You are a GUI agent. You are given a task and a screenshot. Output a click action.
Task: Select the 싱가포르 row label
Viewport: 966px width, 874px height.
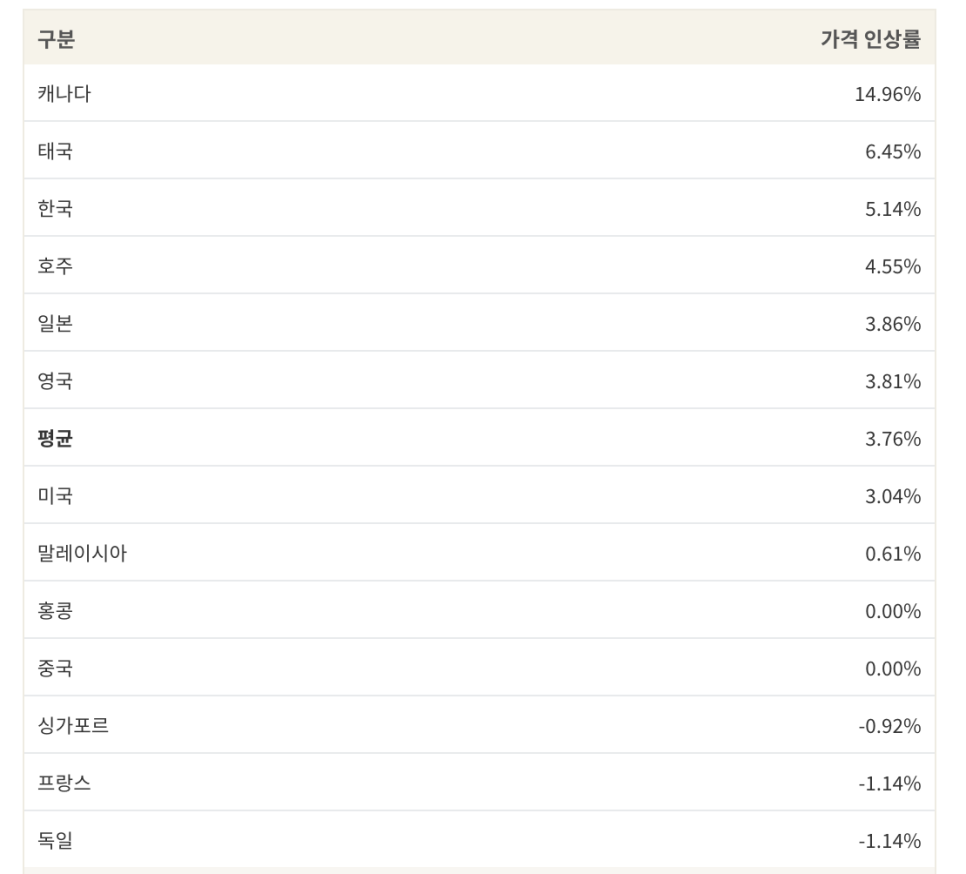tap(73, 725)
